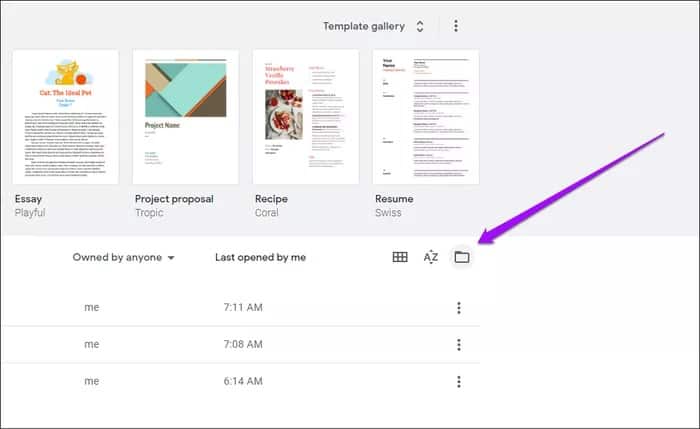The image size is (700, 429).
Task: Click the Tropic subtitle under Project proposal
Action: click(x=149, y=213)
